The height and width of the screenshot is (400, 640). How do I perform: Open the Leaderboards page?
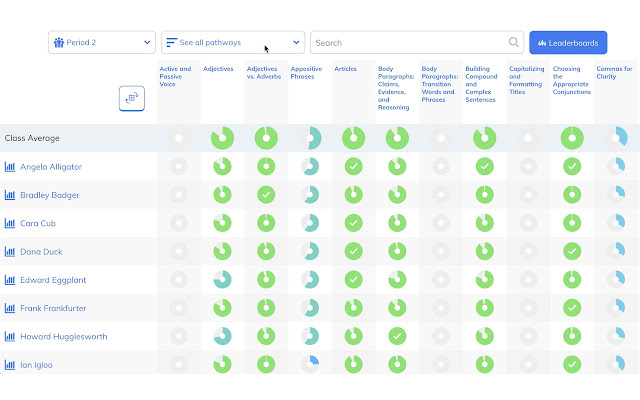tap(567, 43)
